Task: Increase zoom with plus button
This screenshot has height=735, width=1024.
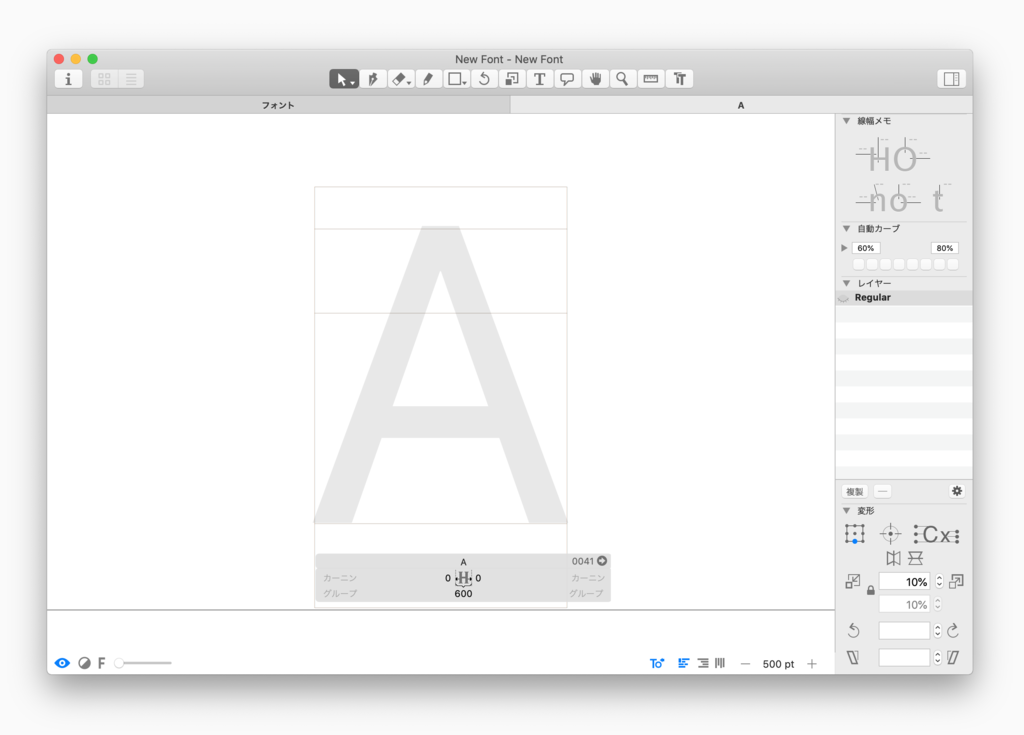Action: [812, 664]
